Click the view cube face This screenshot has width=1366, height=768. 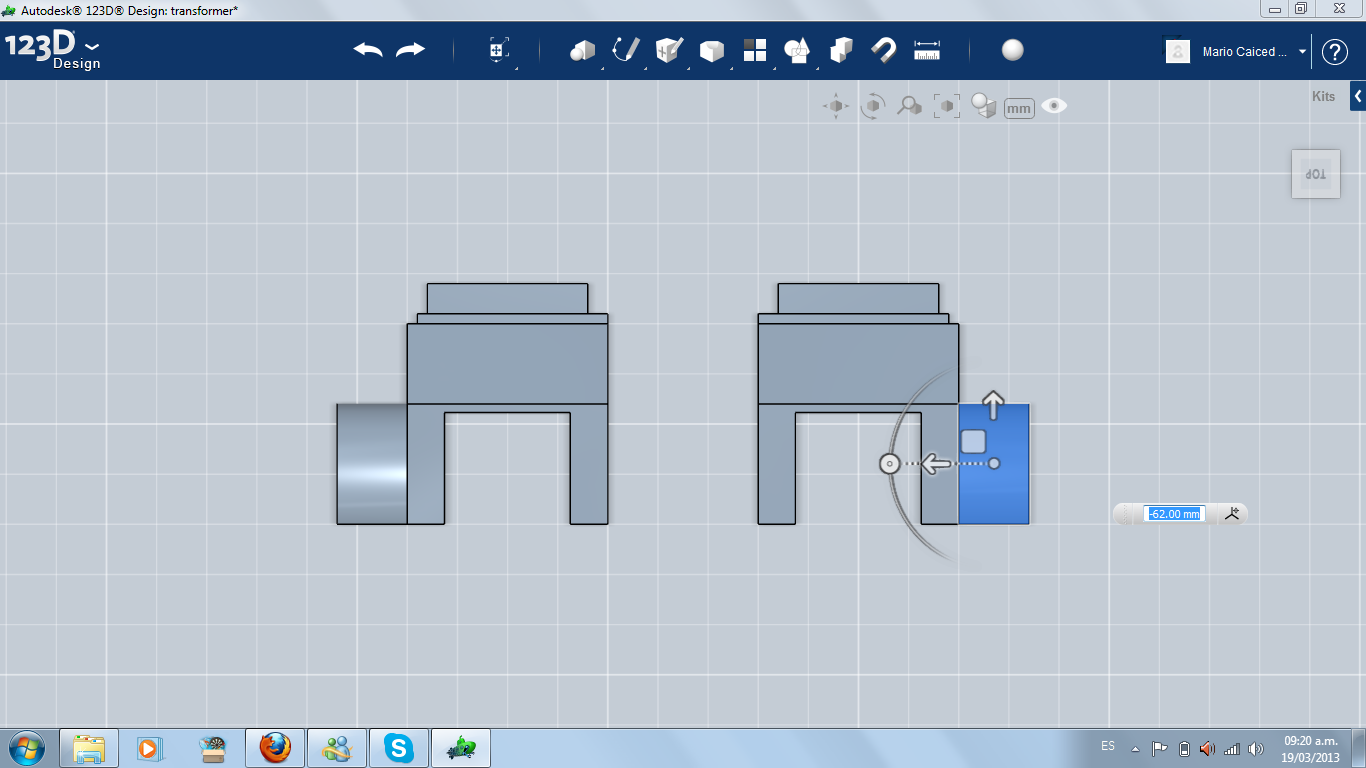click(x=1316, y=174)
